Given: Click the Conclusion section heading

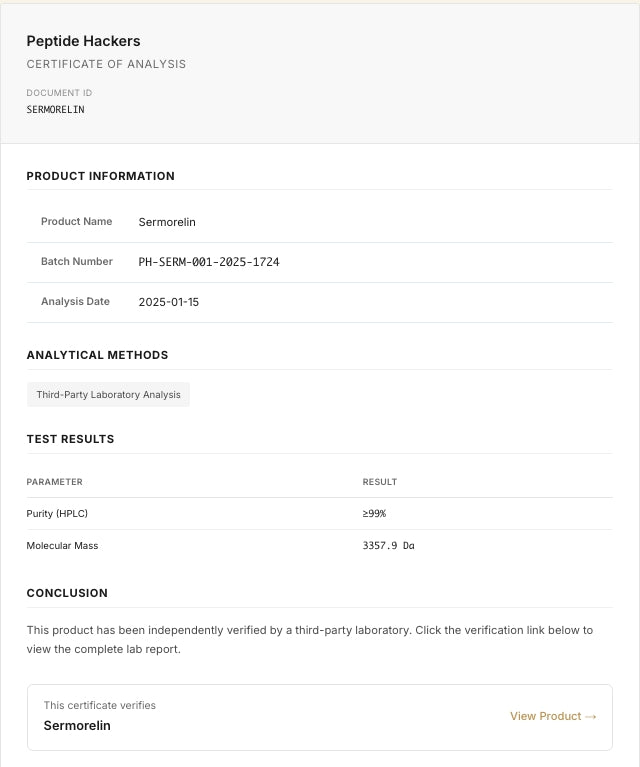Looking at the screenshot, I should point(67,593).
